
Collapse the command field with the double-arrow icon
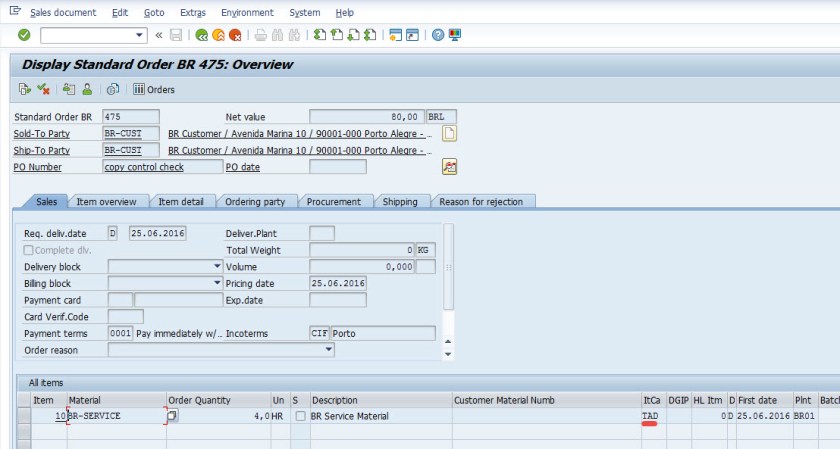point(159,35)
